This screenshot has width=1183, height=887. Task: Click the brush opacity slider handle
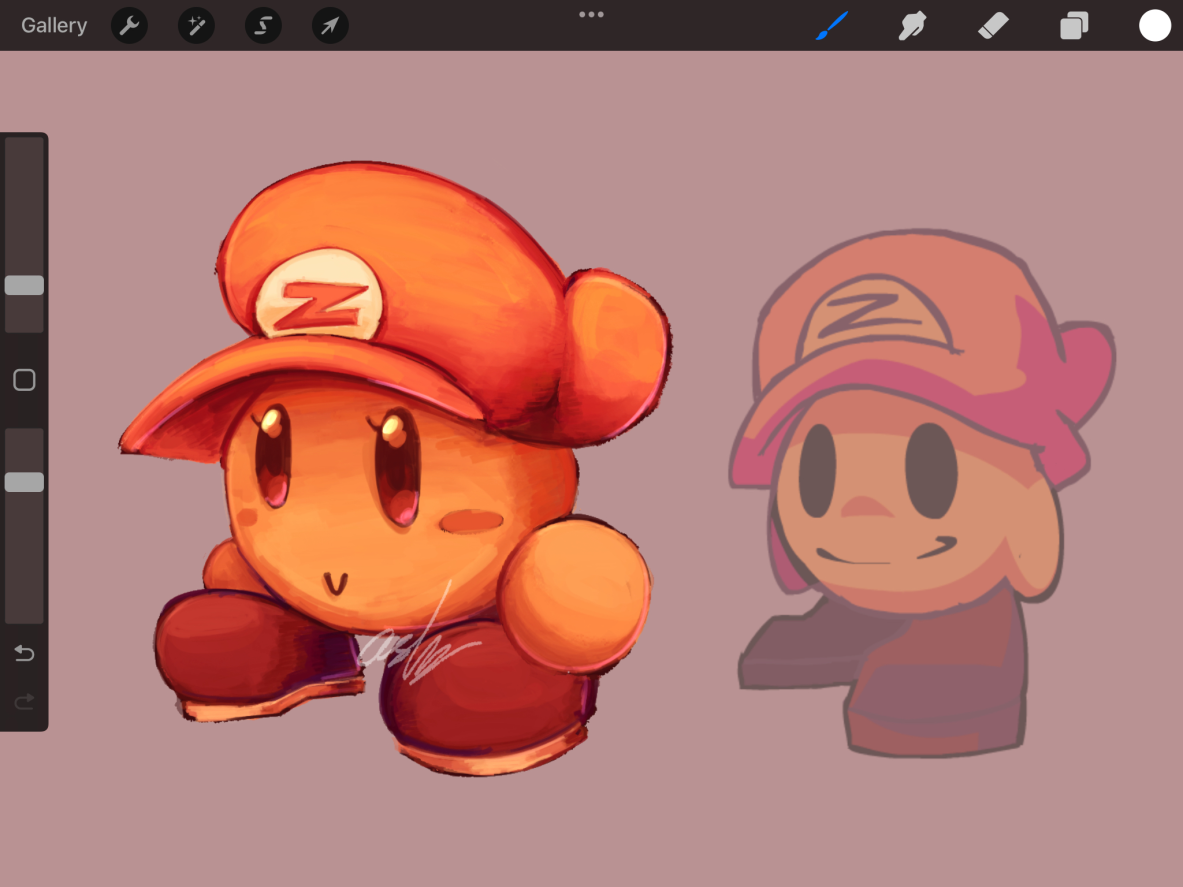tap(24, 482)
